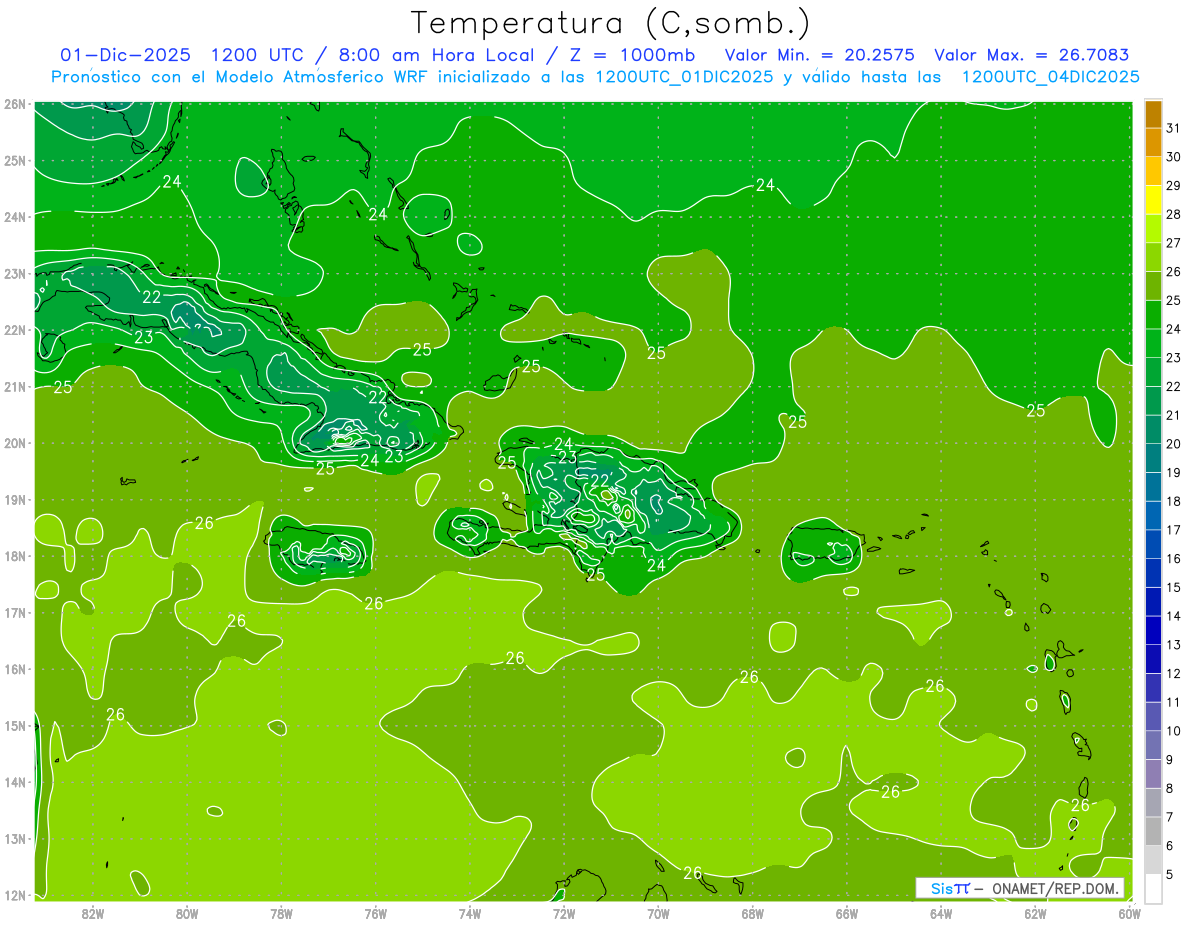The width and height of the screenshot is (1200, 927).
Task: Click the "19N" latitude label
Action: point(15,499)
